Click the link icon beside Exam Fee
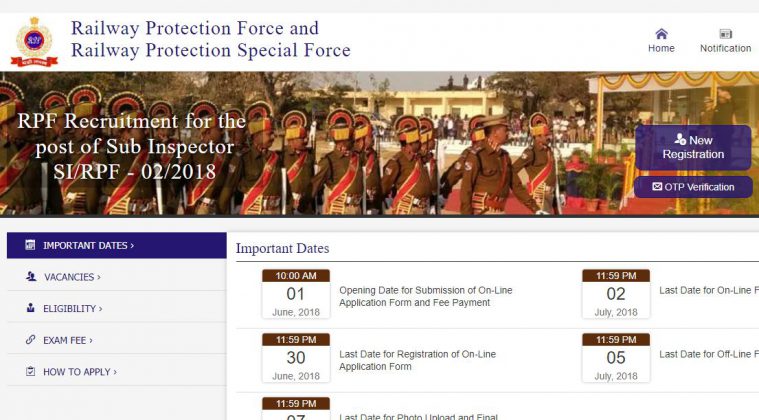Image resolution: width=759 pixels, height=420 pixels. tap(30, 340)
